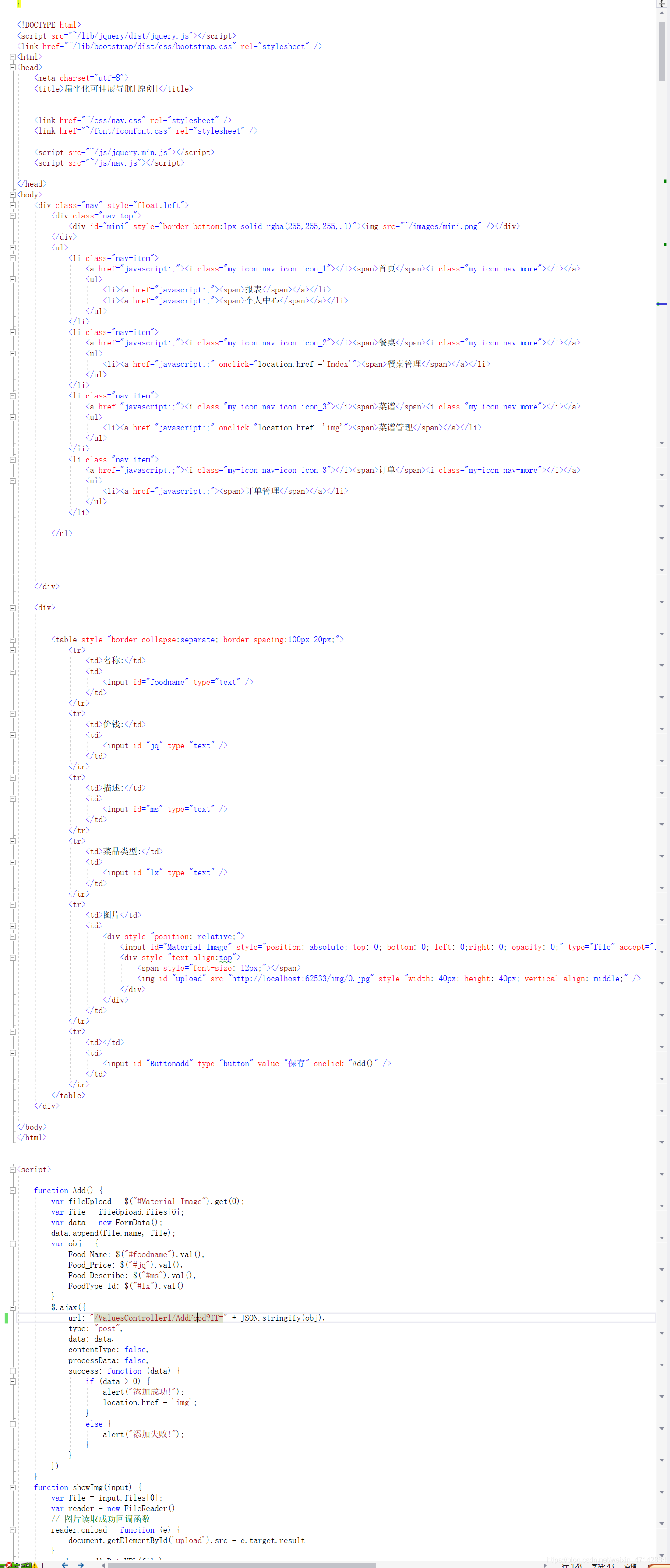670x1568 pixels.
Task: Collapse the <html> element fold marker
Action: 12,56
